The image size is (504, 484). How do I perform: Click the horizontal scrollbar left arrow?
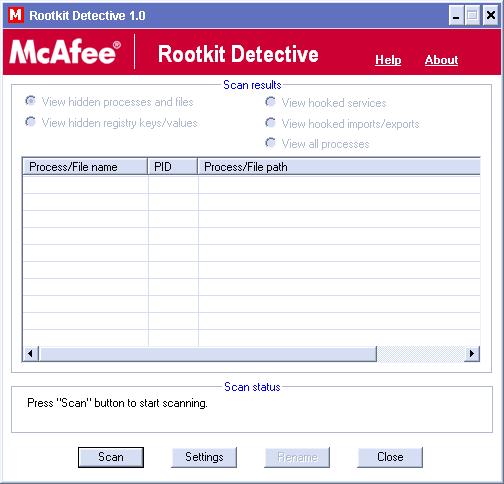click(x=31, y=353)
